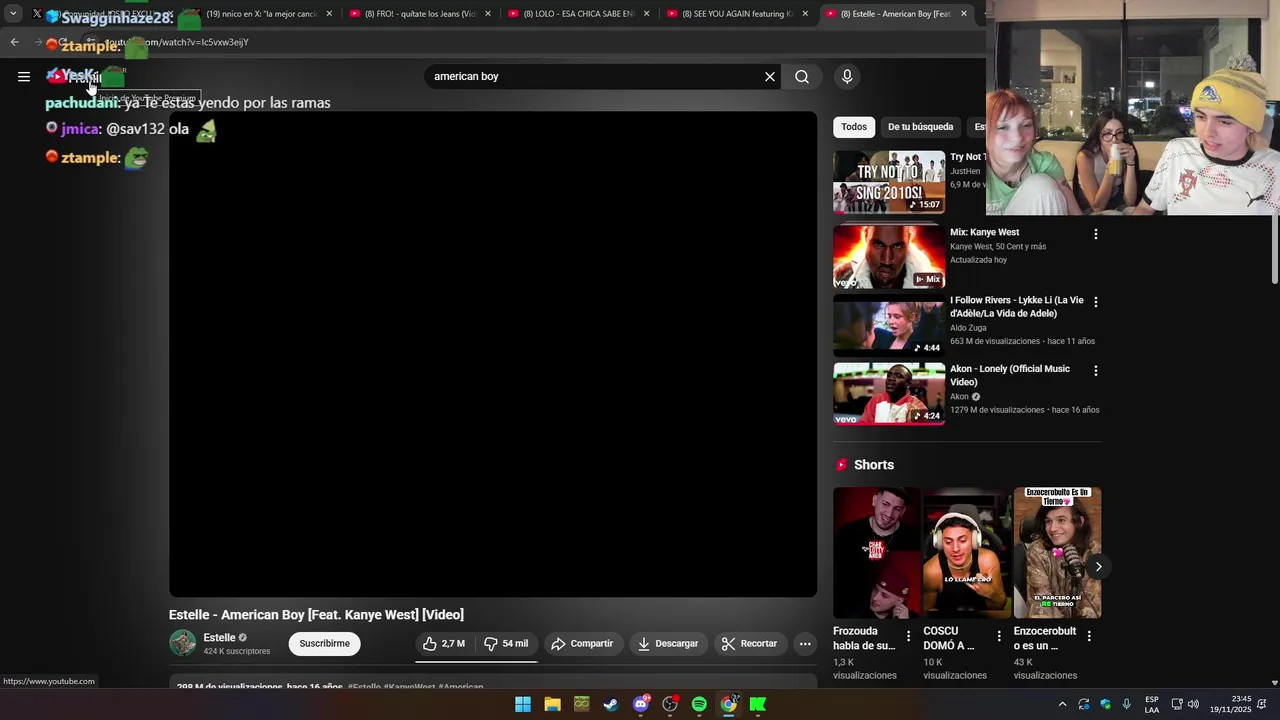Screen dimensions: 1280x720
Task: Open Chrome tab search dropdown arrow
Action: point(13,14)
